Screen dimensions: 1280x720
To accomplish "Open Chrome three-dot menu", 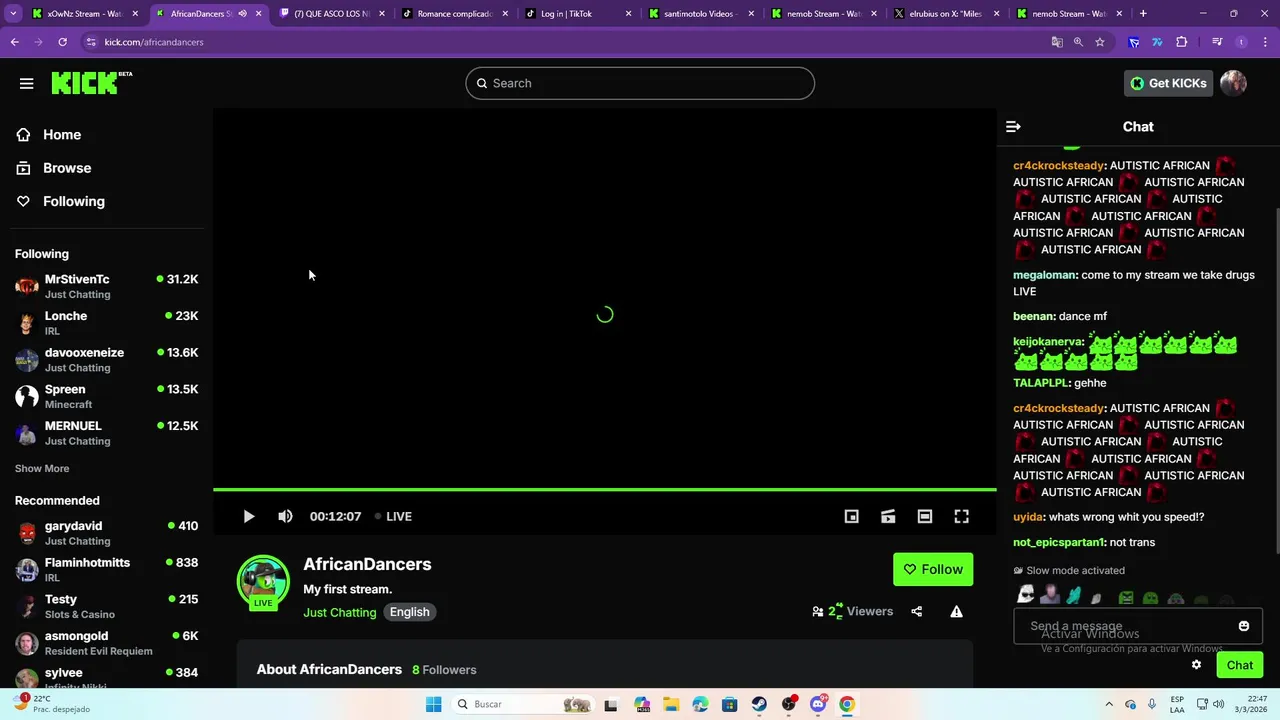I will pyautogui.click(x=1266, y=42).
